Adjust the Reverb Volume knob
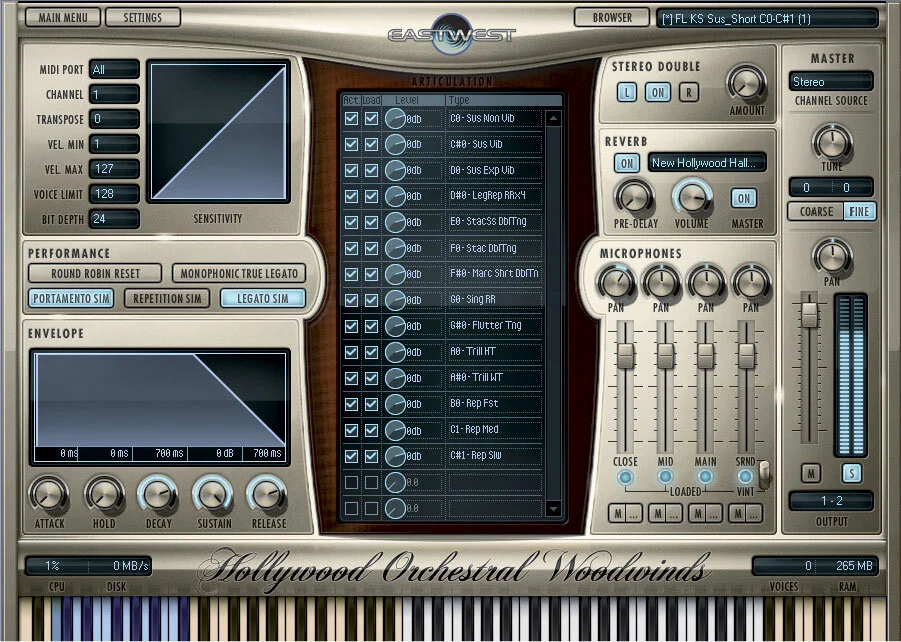 click(692, 198)
